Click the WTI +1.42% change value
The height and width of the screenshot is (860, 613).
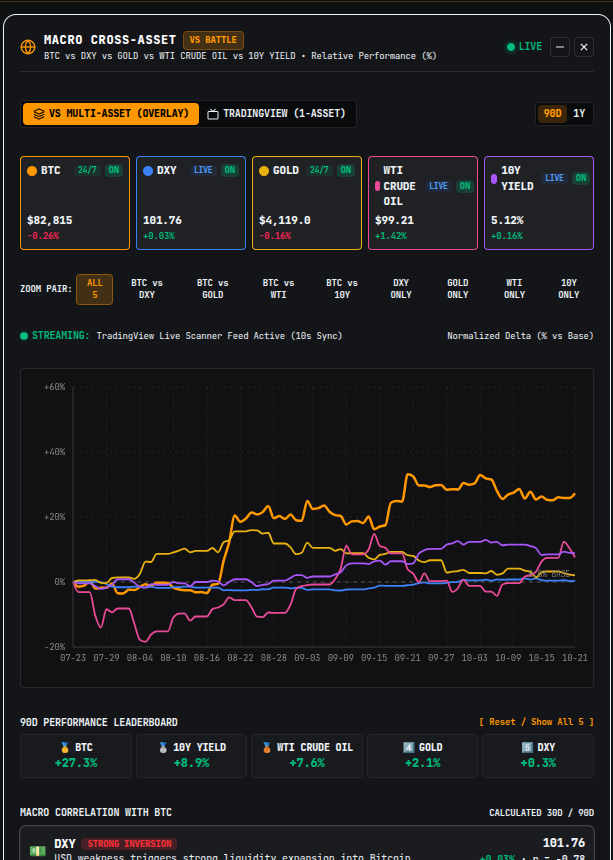coord(391,236)
